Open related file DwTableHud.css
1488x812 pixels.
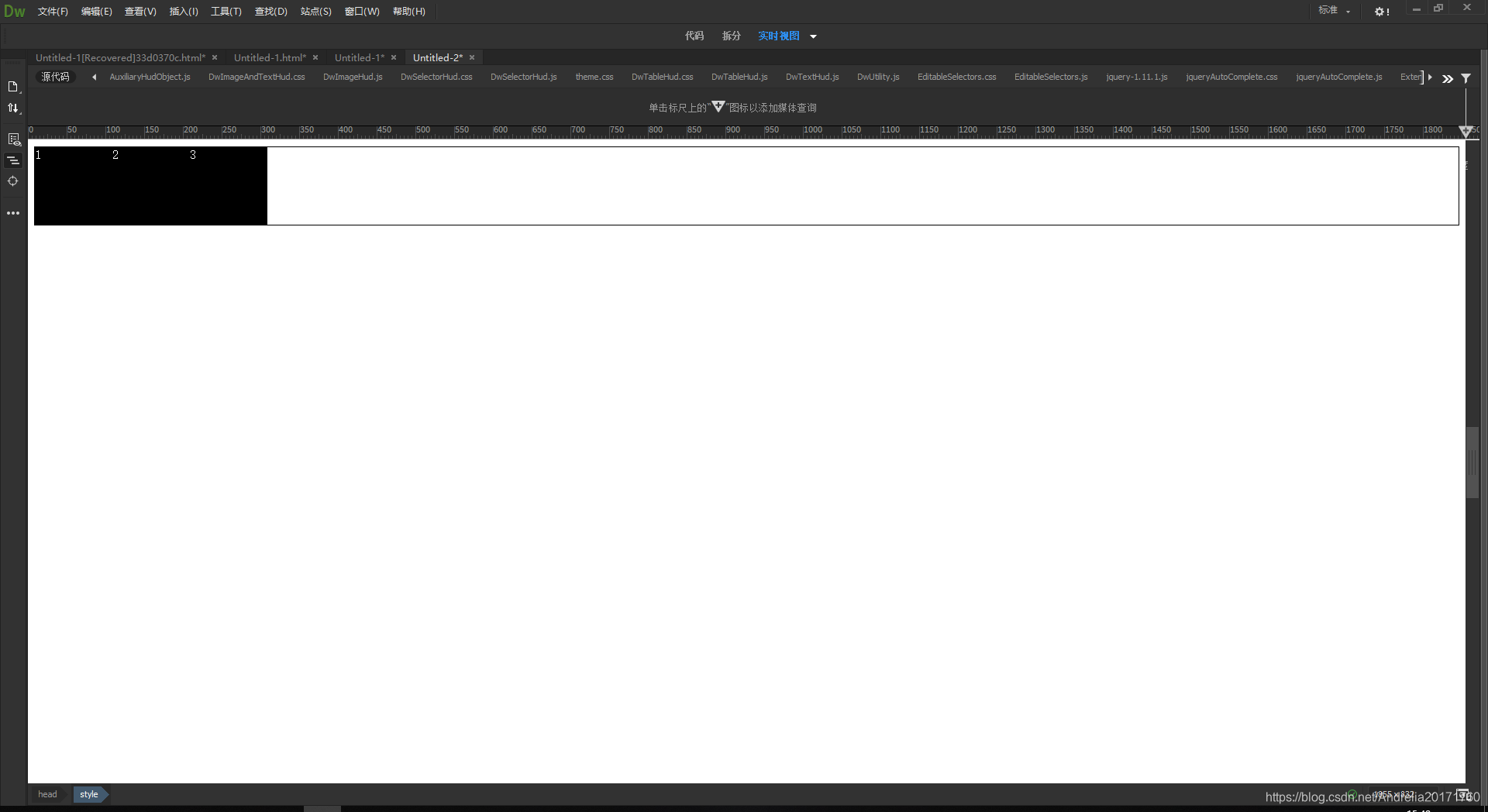point(663,77)
